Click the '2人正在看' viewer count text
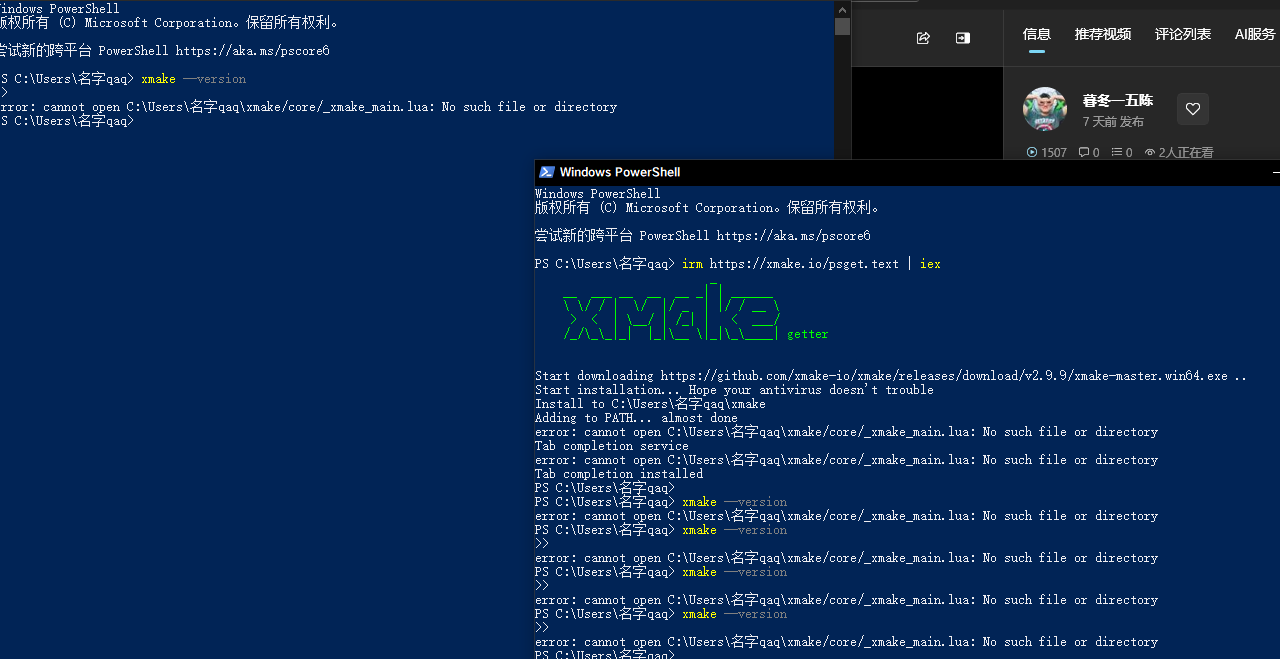 1186,153
